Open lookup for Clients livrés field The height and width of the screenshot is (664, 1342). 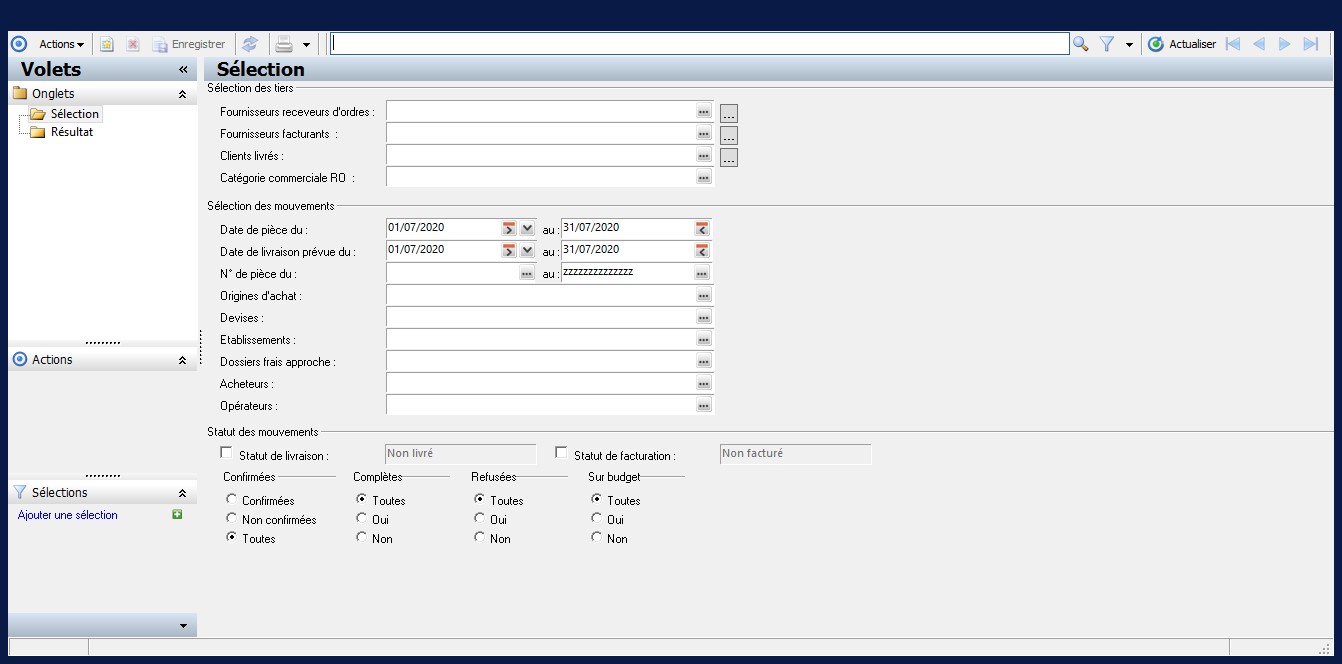704,156
